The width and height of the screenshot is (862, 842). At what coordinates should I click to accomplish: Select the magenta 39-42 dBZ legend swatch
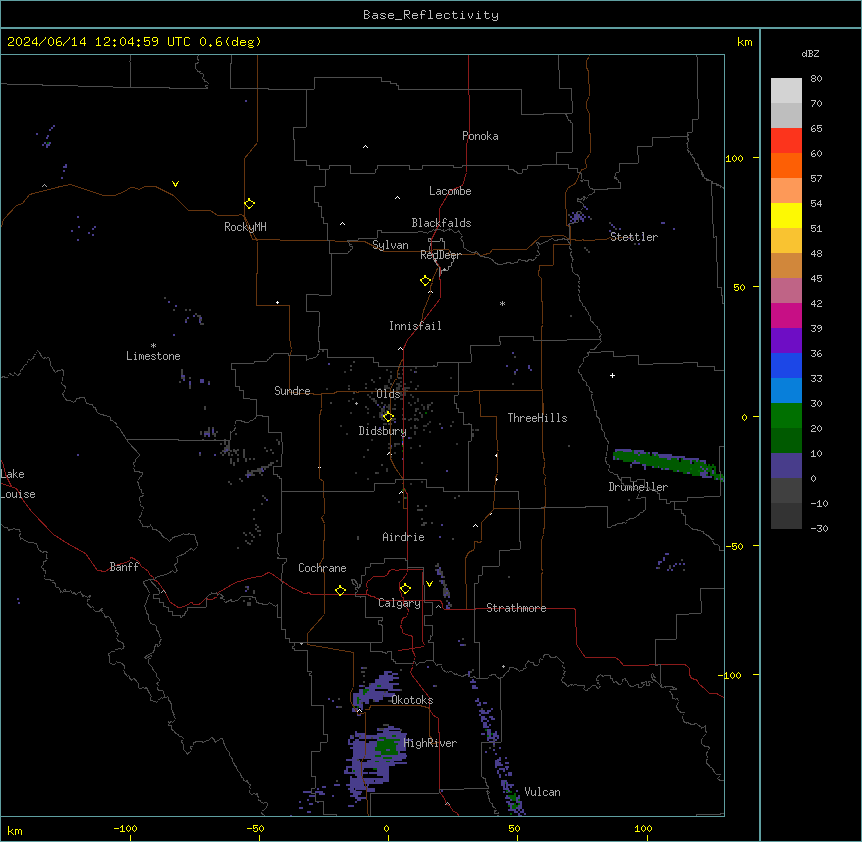pyautogui.click(x=786, y=316)
